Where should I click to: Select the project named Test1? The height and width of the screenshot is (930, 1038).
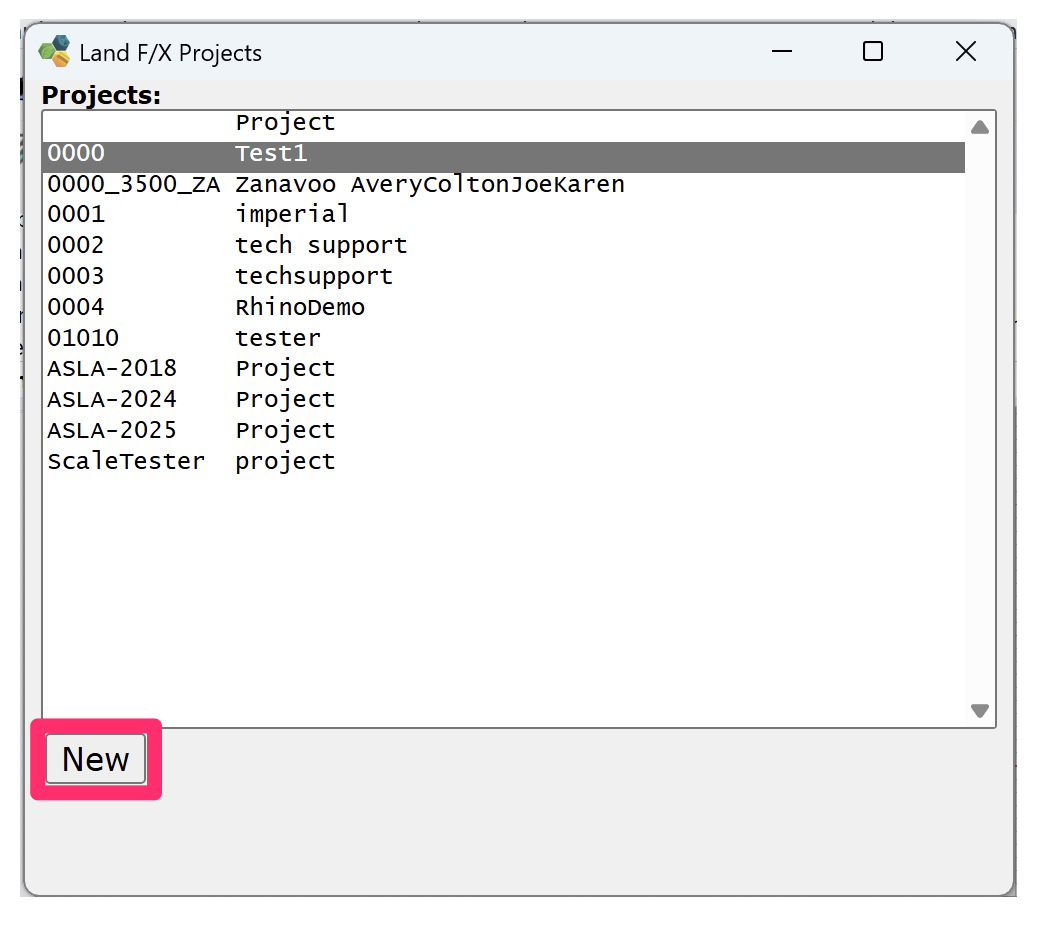(300, 153)
